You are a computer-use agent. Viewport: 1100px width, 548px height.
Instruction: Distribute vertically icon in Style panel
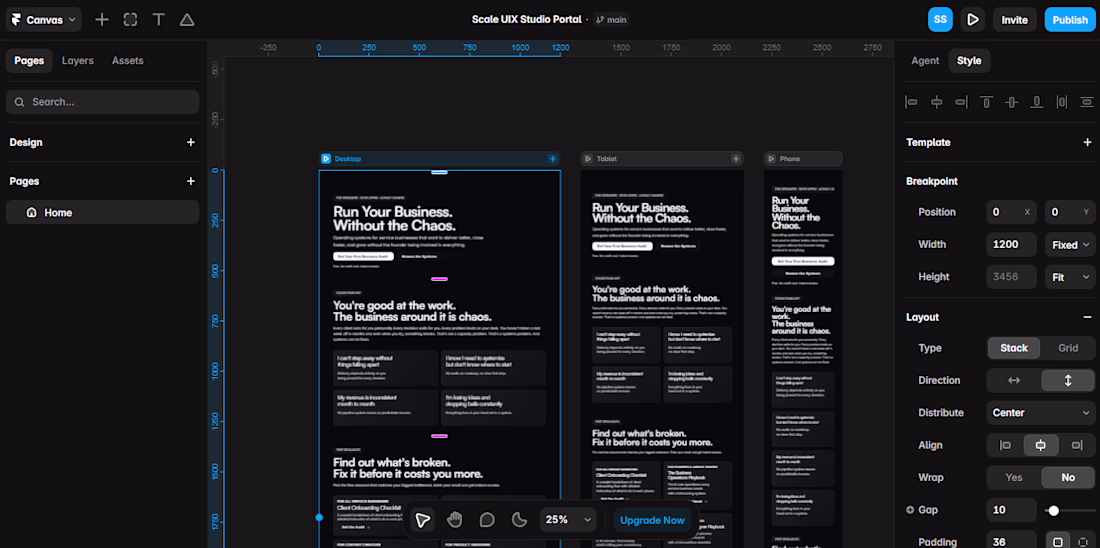tap(1087, 102)
